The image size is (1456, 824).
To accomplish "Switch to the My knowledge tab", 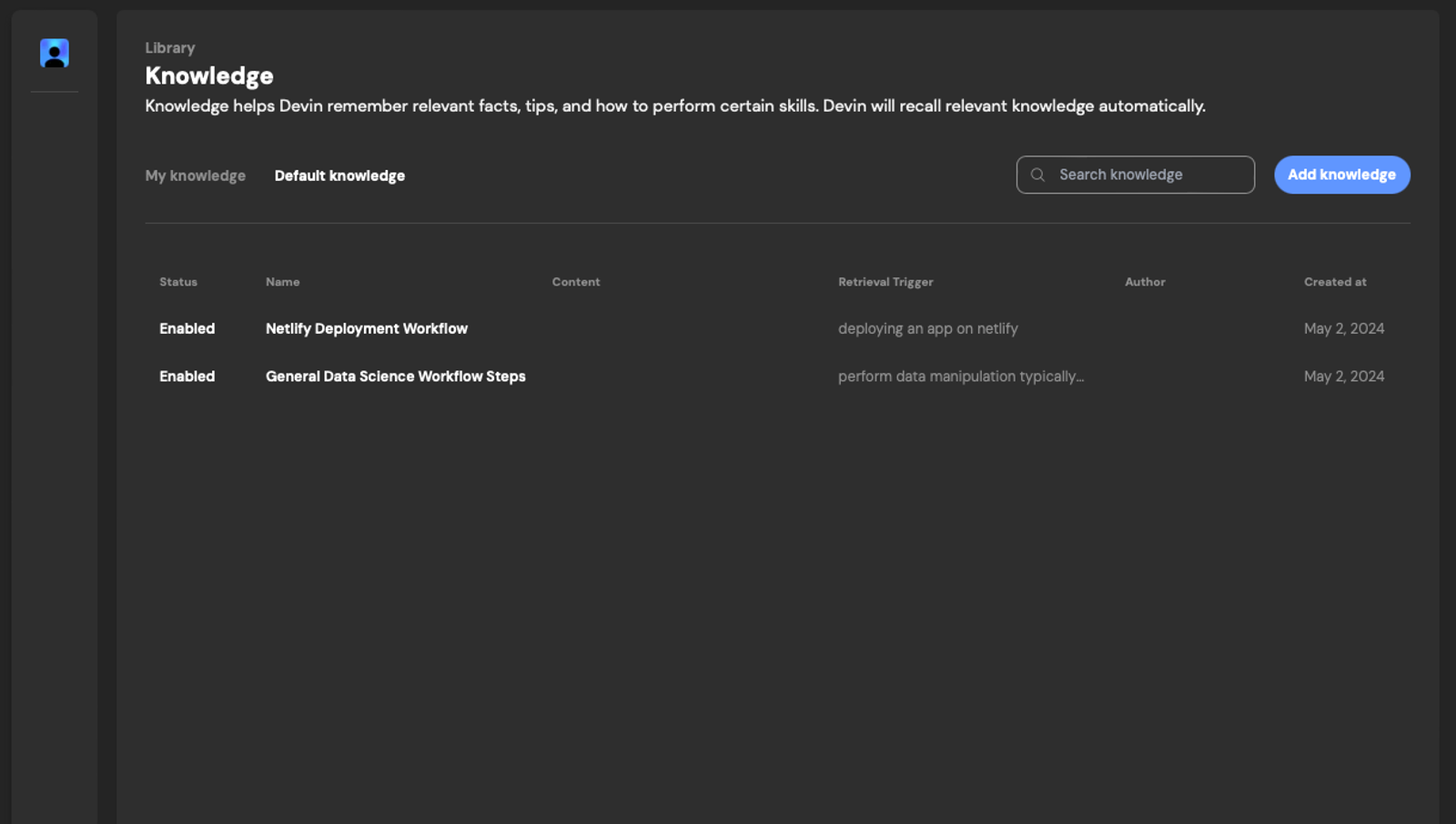I will pos(195,176).
